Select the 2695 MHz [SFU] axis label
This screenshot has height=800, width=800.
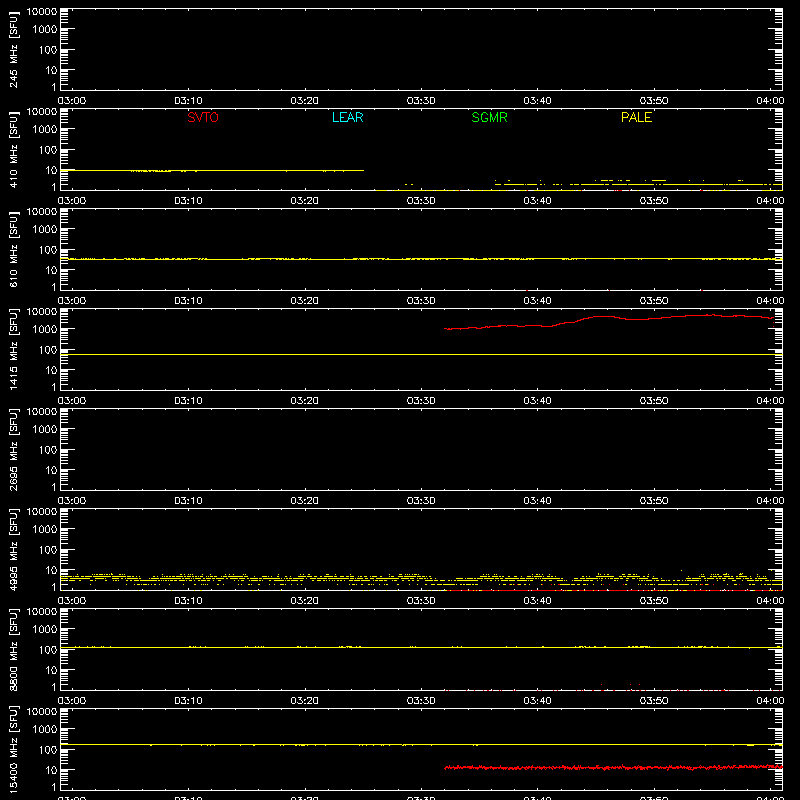(x=14, y=449)
